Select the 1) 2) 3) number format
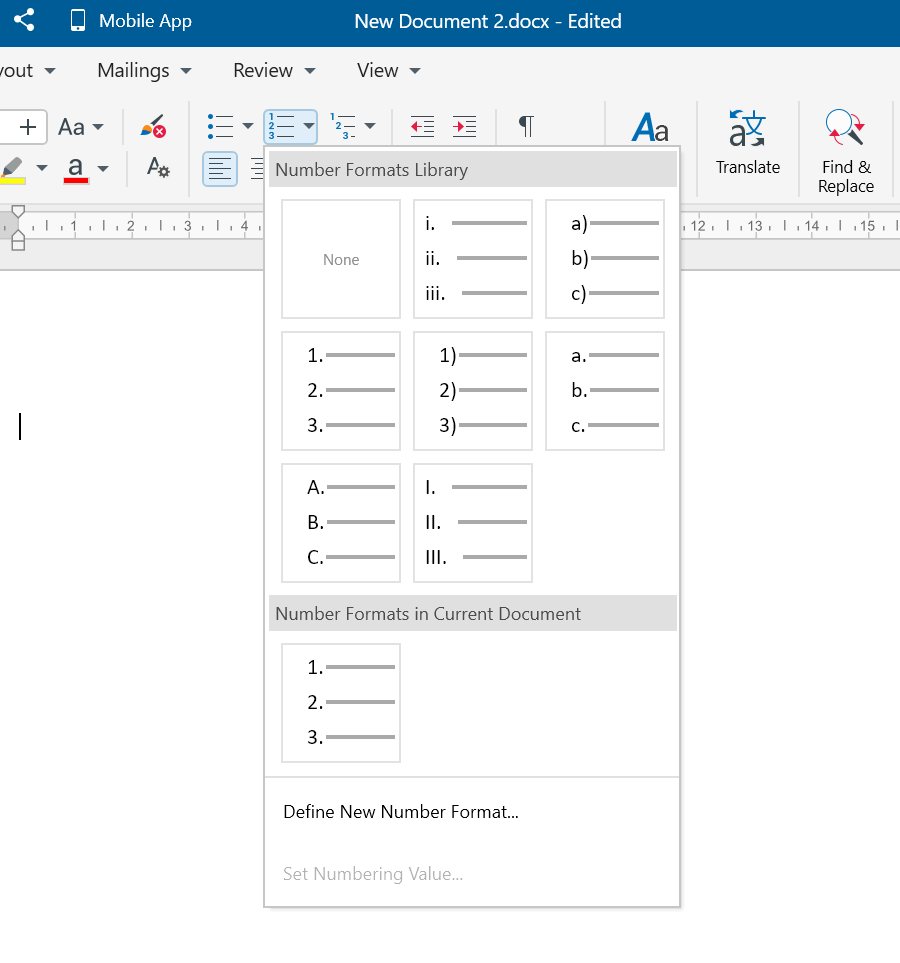The image size is (900, 963). click(473, 391)
